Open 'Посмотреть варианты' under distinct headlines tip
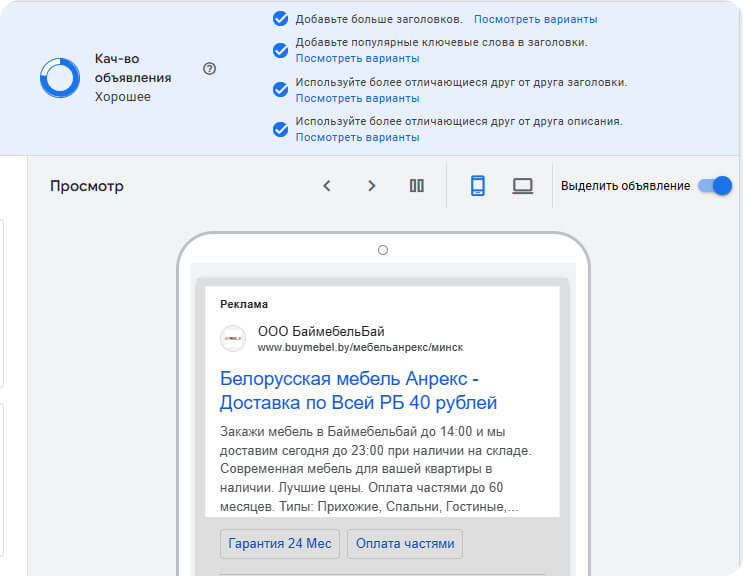The image size is (743, 576). pyautogui.click(x=357, y=98)
